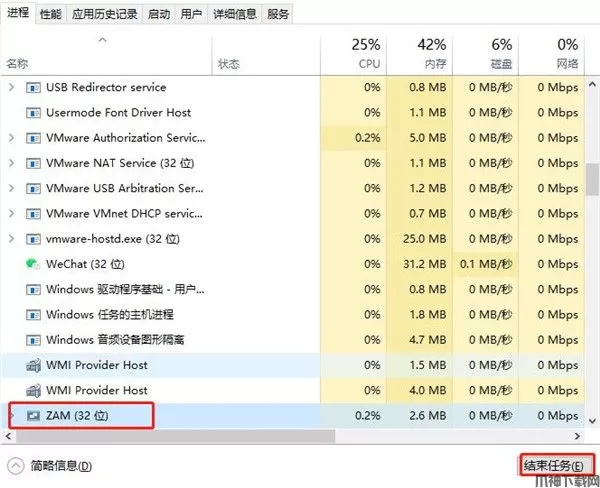The height and width of the screenshot is (488, 600).
Task: Select the Windows 音频设备图形隔离 name
Action: 115,340
